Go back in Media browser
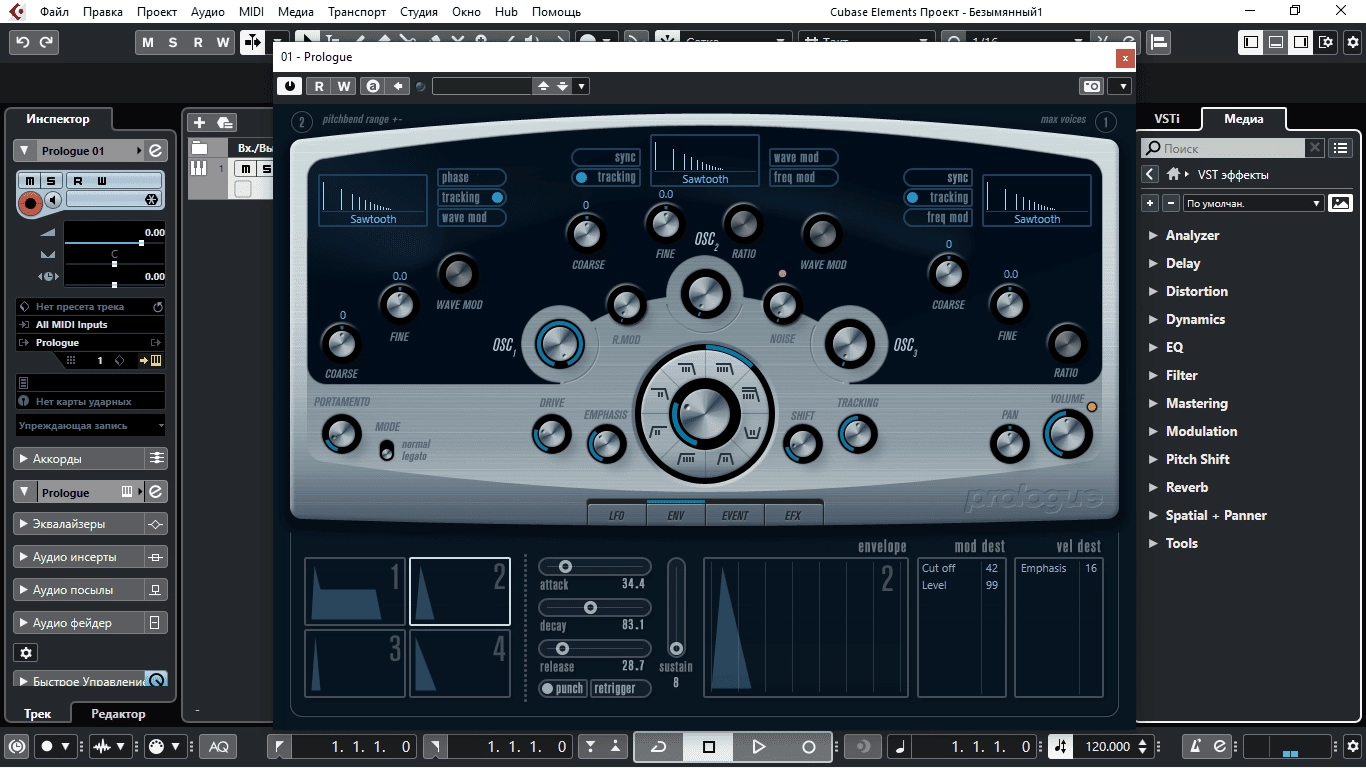1366x768 pixels. point(1150,174)
